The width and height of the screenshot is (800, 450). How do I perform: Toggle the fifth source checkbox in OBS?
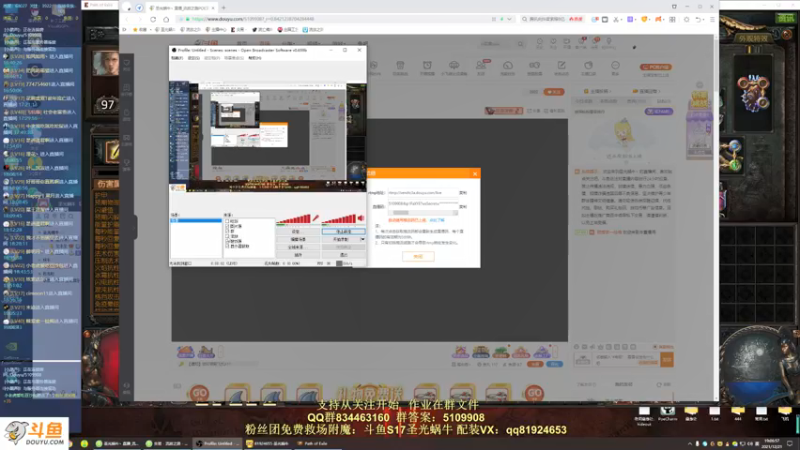tap(227, 241)
